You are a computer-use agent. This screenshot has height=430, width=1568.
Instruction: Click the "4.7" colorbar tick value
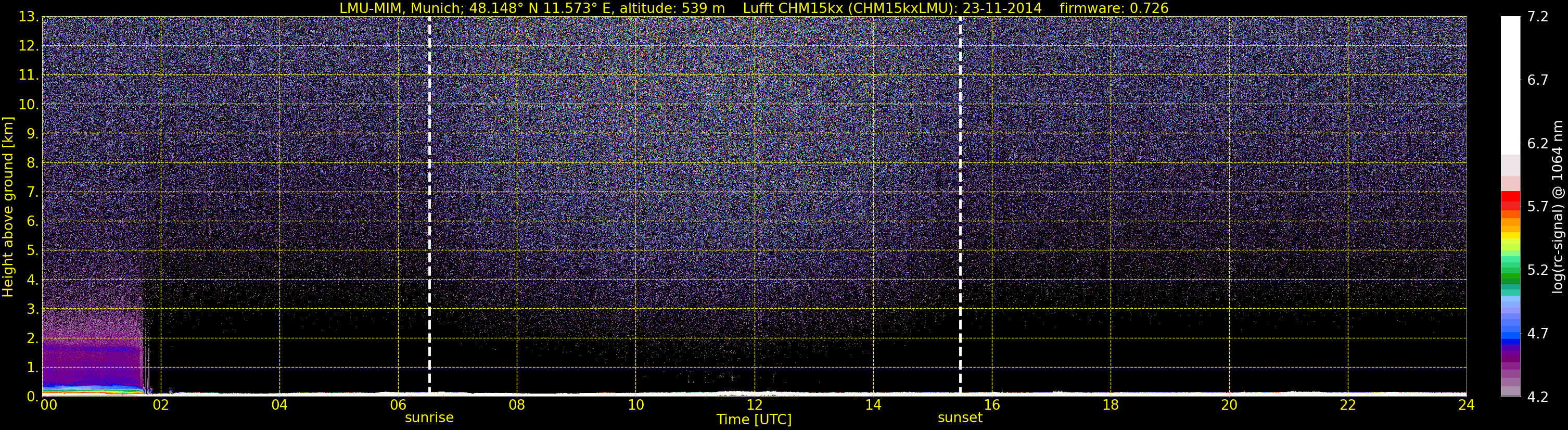(1538, 333)
